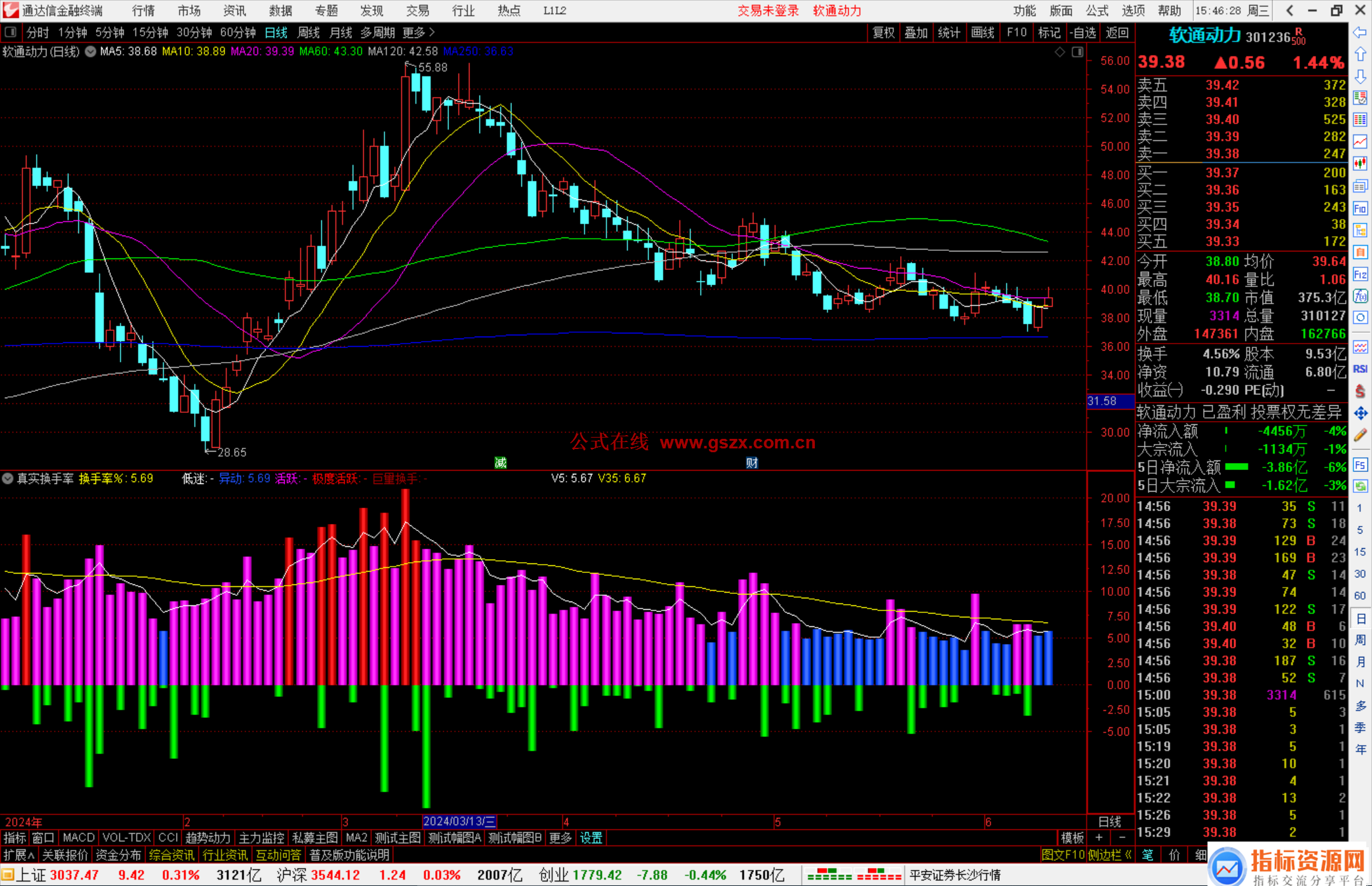Click the blue four-way move arrows icon
Screen dimensions: 1372x886
[1360, 413]
